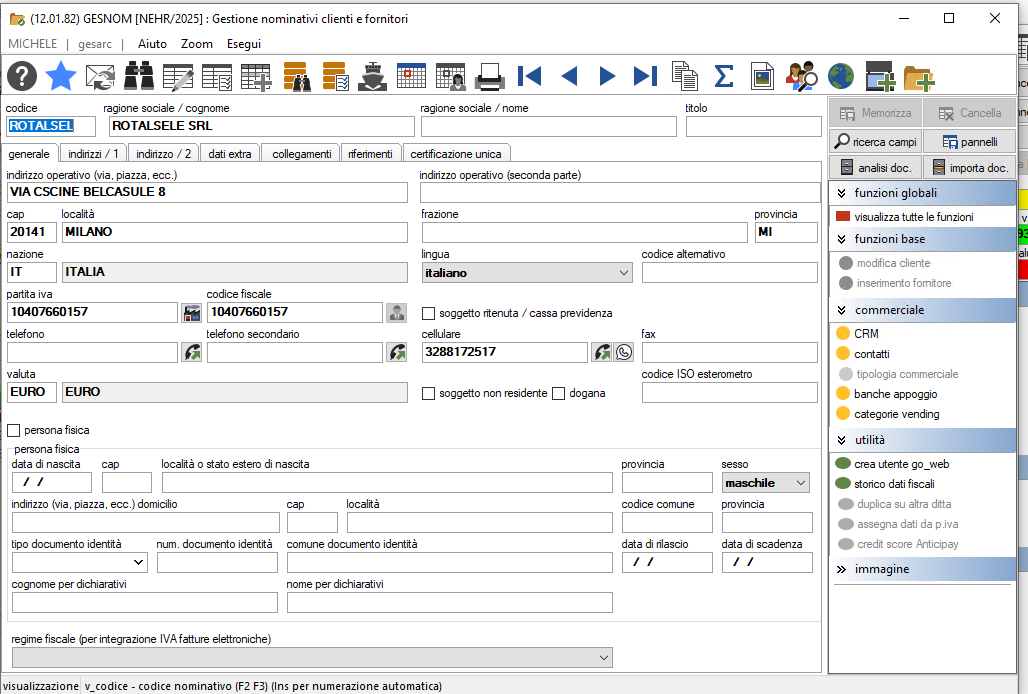
Task: Enable soggetto ritenuta / cassa previdenza checkbox
Action: (428, 313)
